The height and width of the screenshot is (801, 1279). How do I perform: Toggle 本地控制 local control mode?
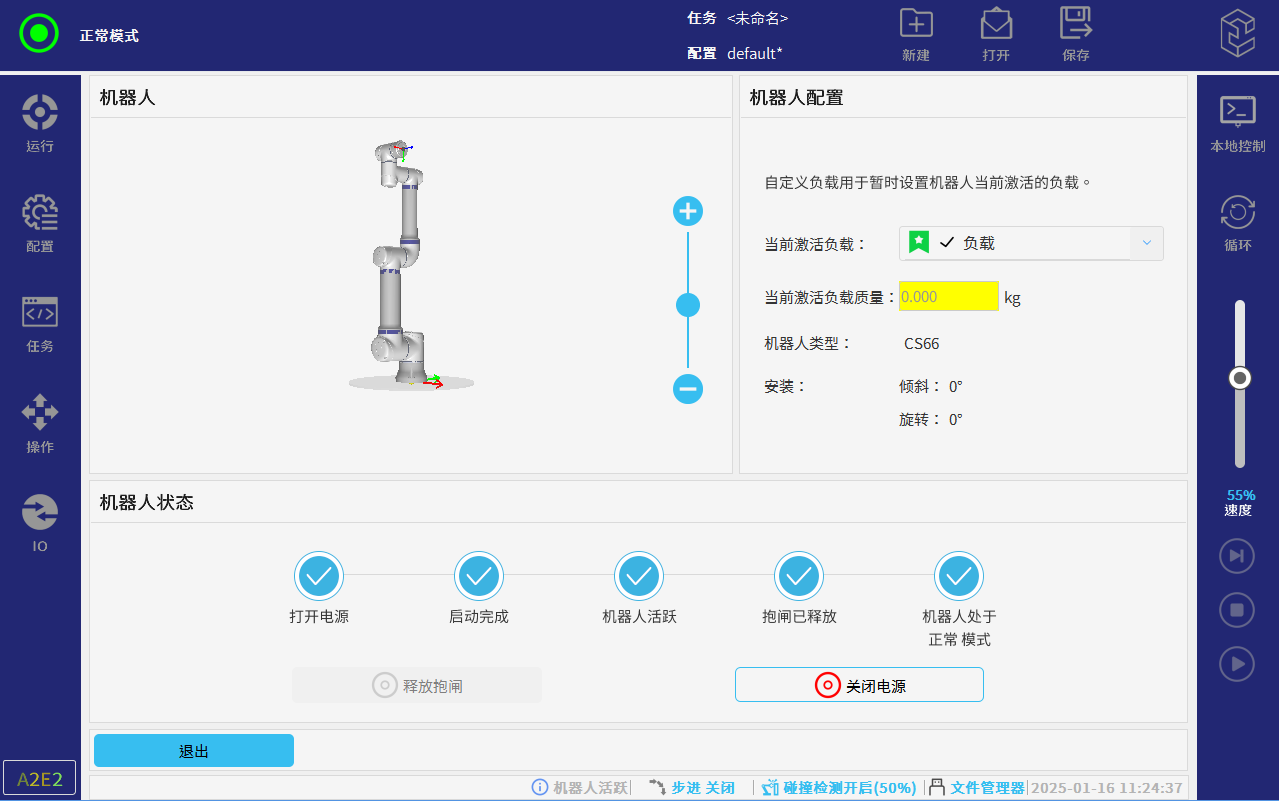pos(1238,123)
